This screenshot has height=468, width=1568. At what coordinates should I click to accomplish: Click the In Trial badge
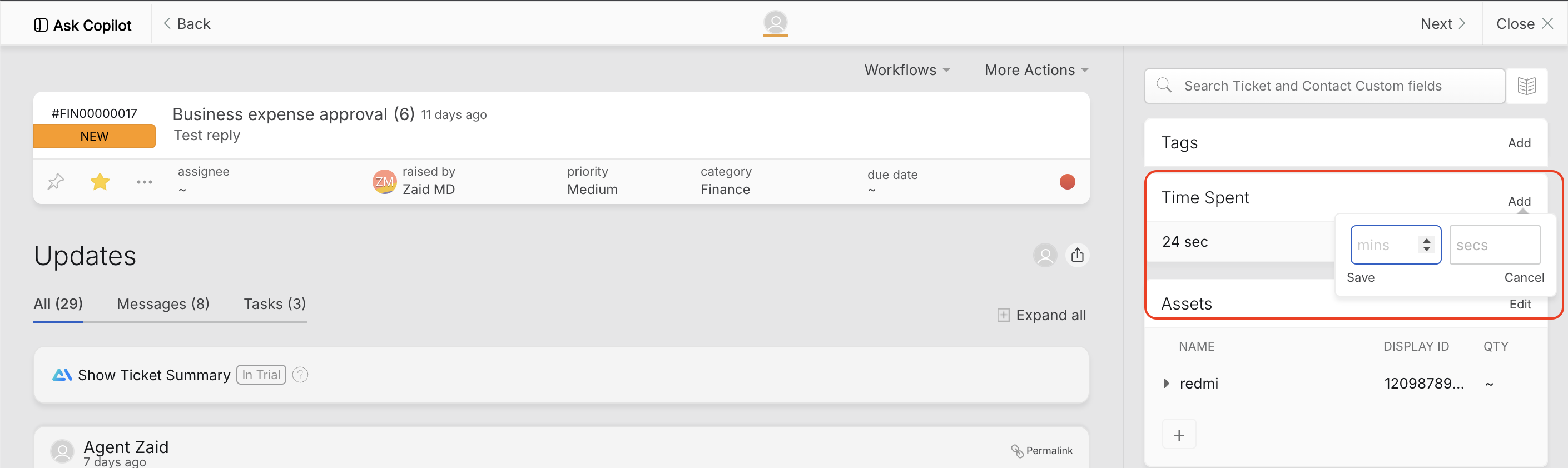coord(261,375)
